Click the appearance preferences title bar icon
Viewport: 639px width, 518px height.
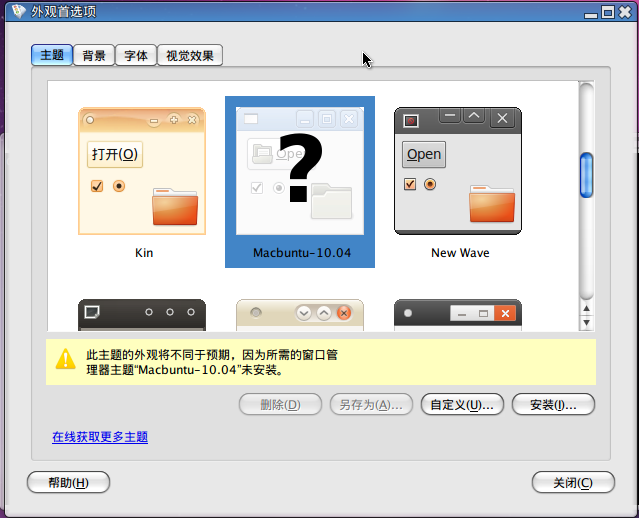tap(18, 11)
